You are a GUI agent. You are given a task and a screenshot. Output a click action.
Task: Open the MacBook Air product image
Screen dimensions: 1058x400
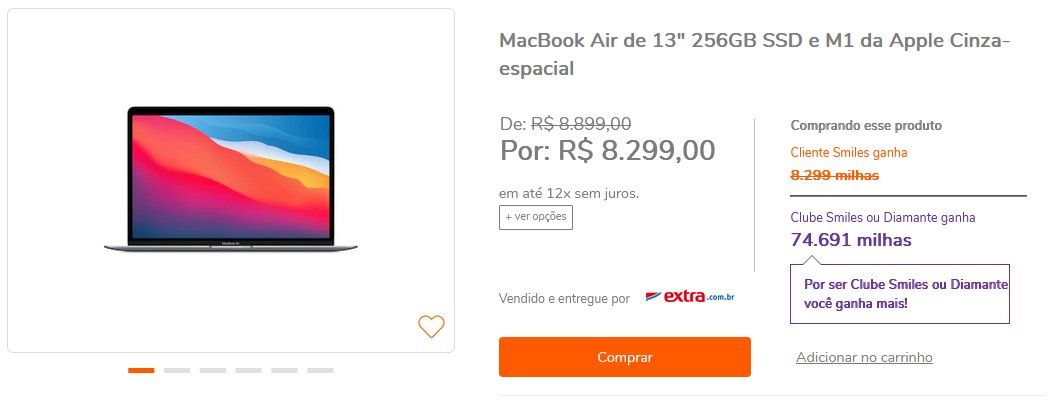click(231, 179)
